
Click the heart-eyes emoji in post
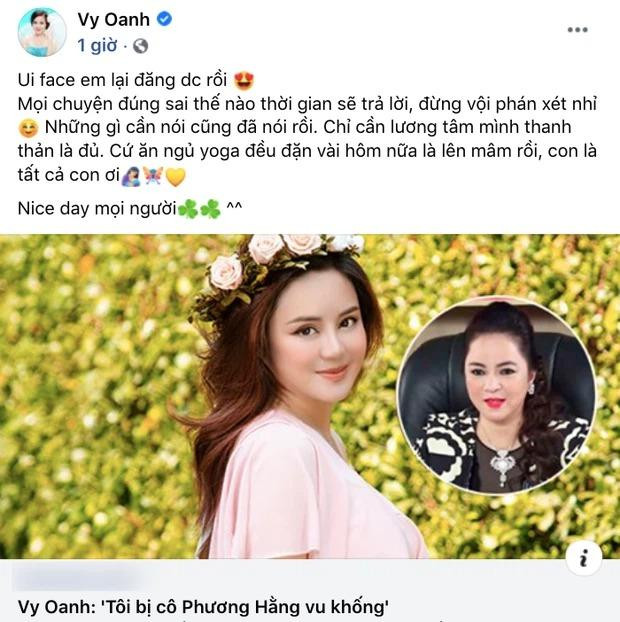pos(244,81)
